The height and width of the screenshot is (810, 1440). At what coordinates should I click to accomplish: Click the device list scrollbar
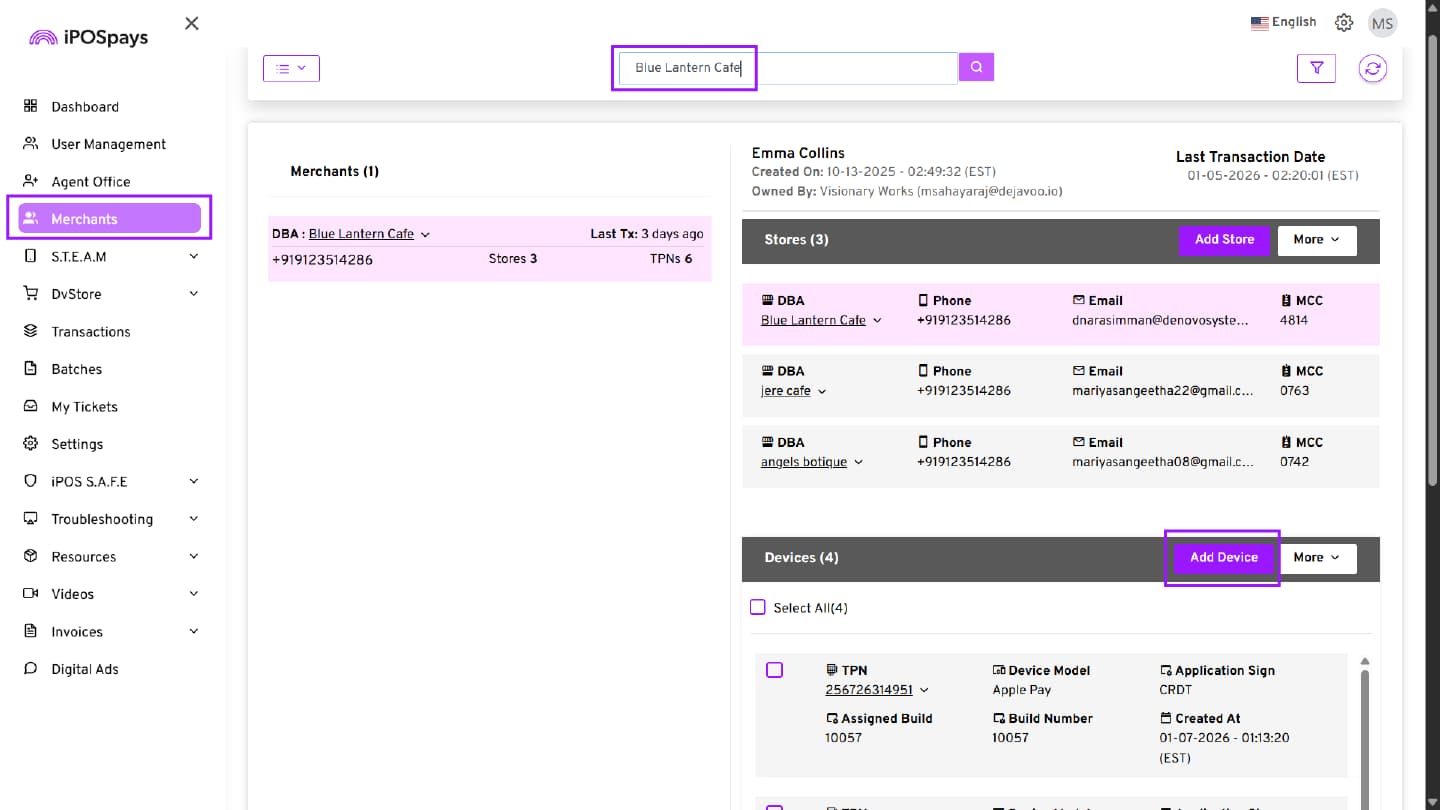pos(1364,720)
